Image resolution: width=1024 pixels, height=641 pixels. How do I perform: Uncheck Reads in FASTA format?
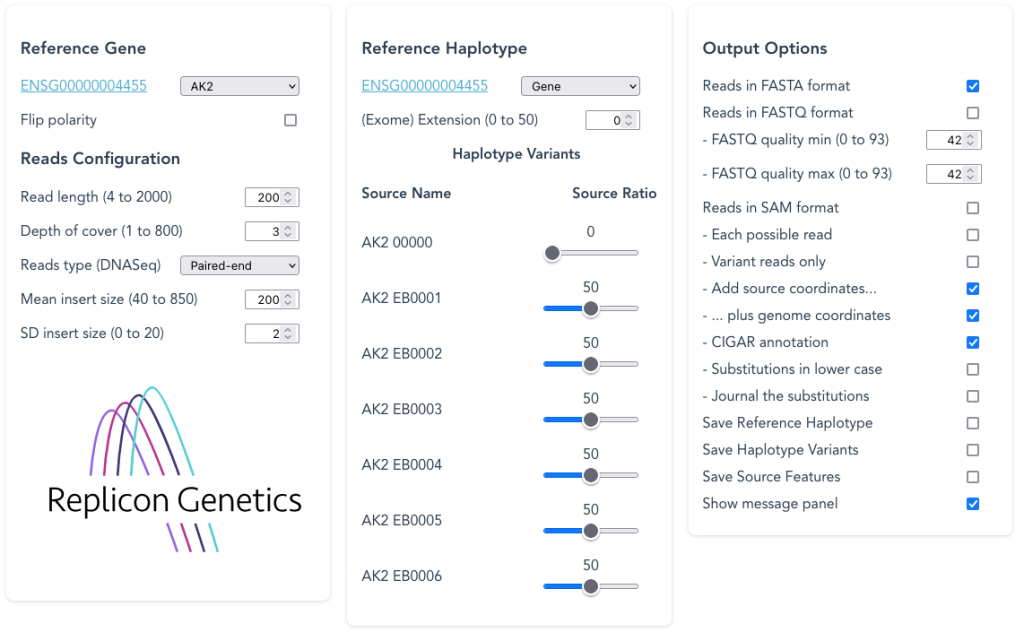click(x=973, y=87)
